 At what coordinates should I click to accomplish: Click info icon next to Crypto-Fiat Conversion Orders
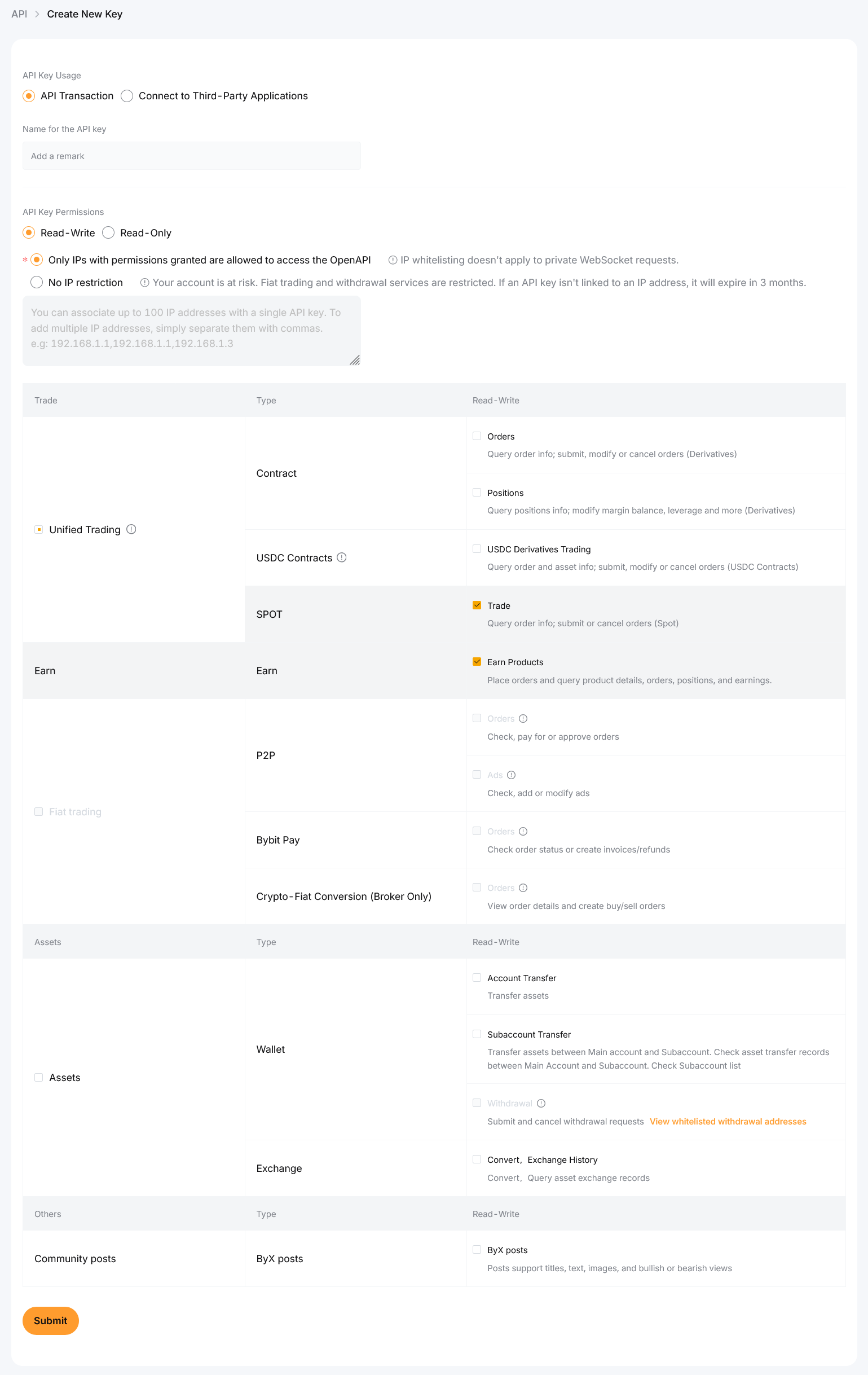[523, 888]
